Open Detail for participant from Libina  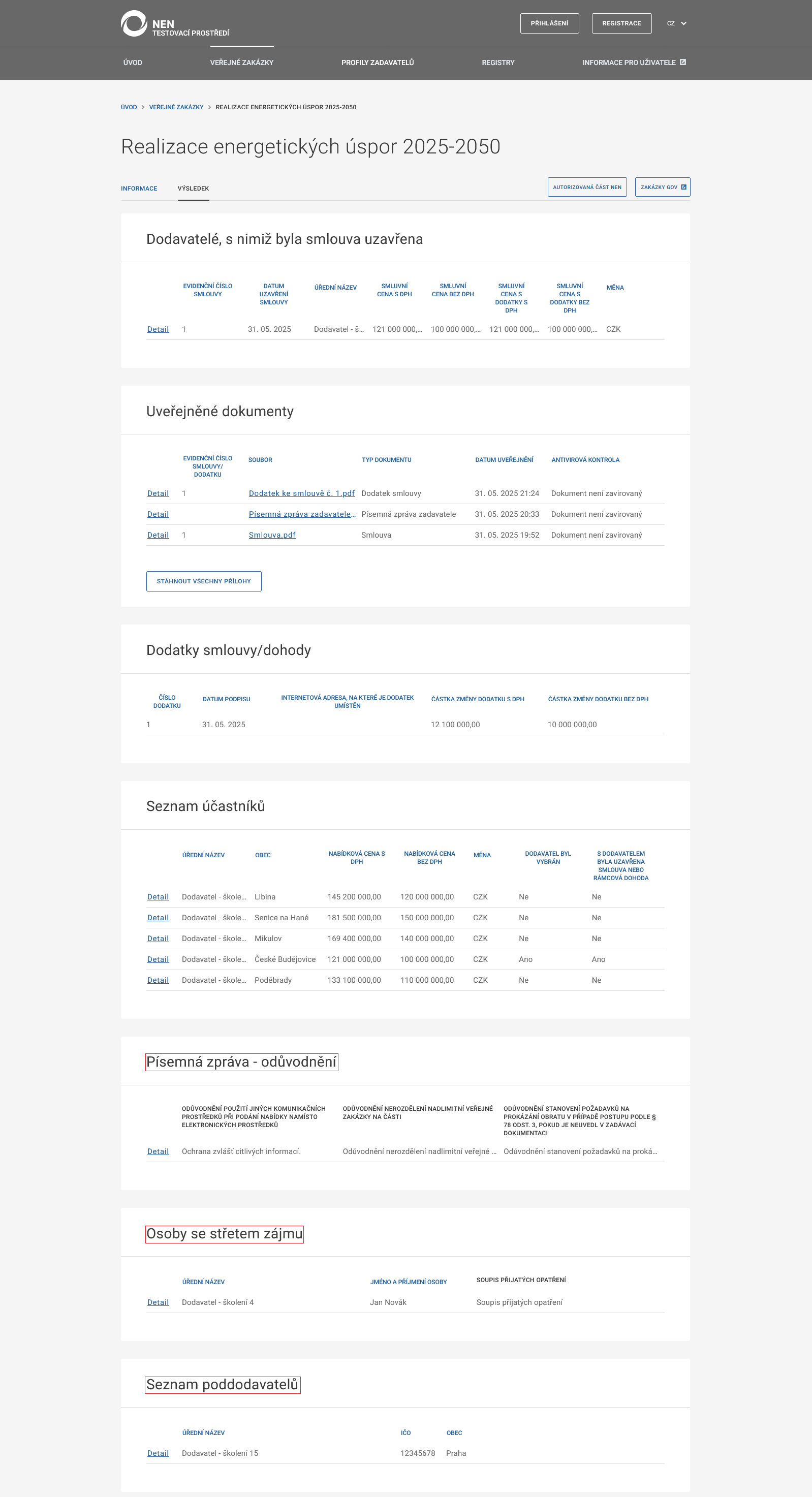[158, 897]
